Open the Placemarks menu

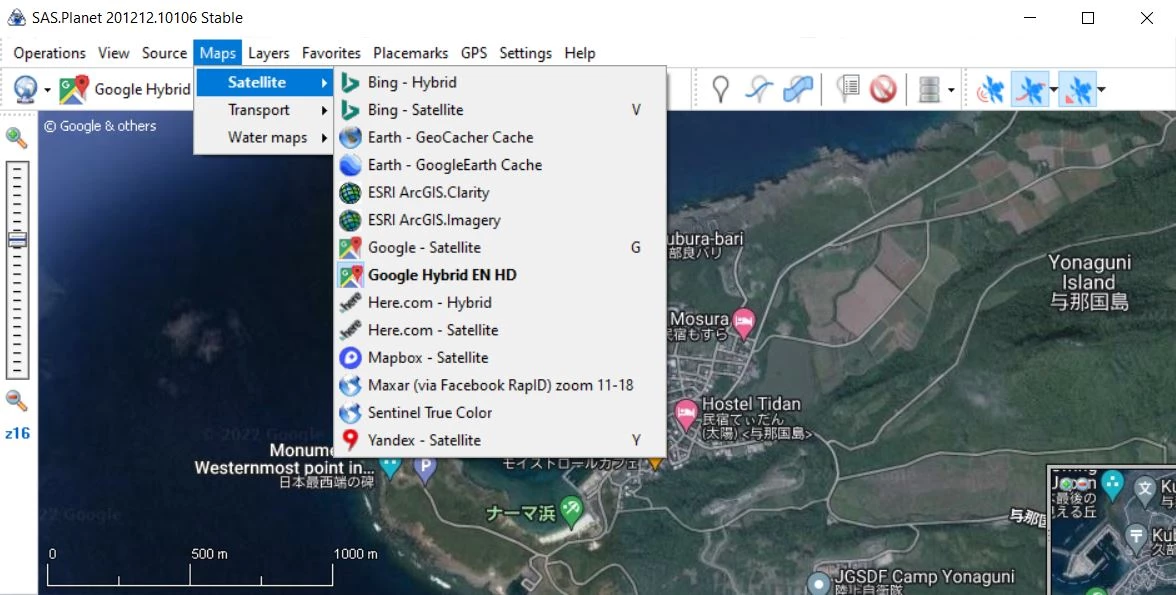410,53
